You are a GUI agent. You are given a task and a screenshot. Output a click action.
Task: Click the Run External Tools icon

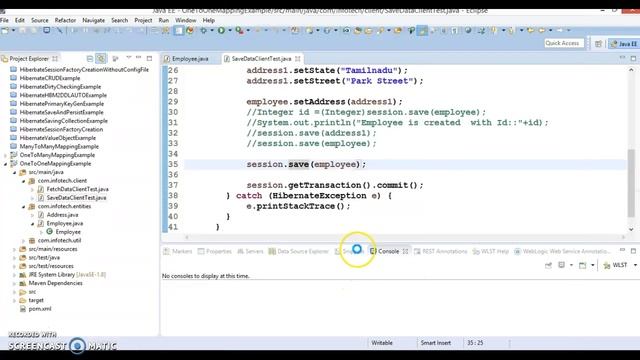point(239,30)
